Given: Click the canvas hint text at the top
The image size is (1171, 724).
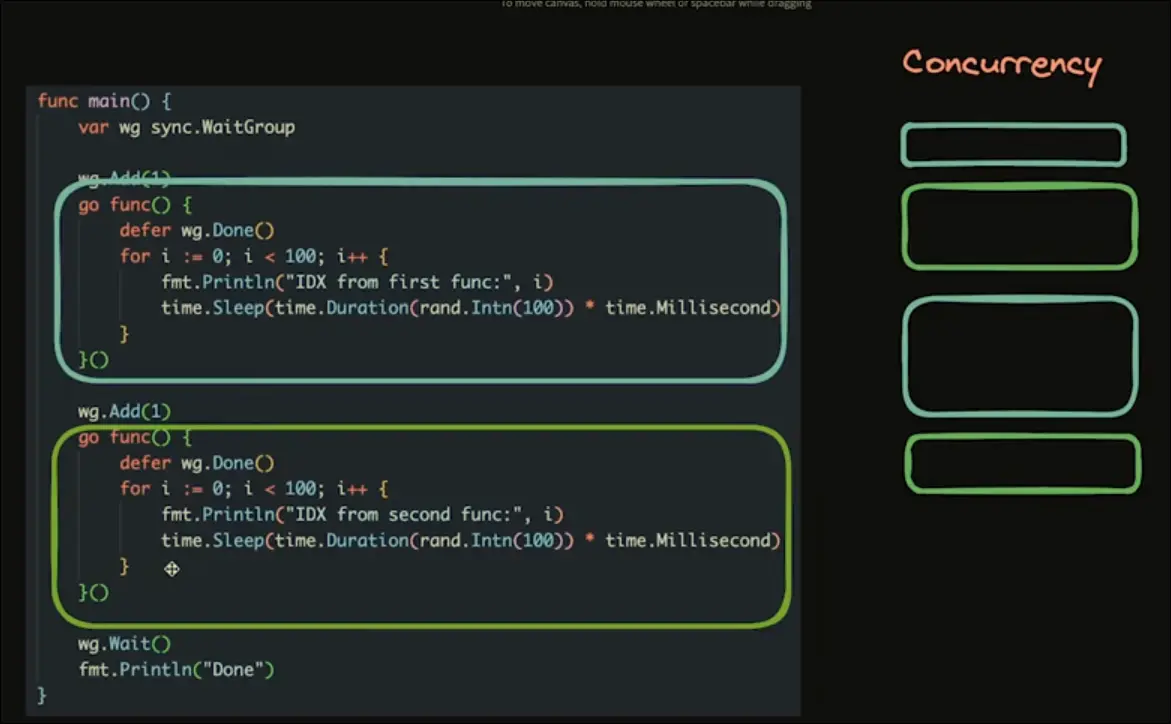Looking at the screenshot, I should pos(655,4).
